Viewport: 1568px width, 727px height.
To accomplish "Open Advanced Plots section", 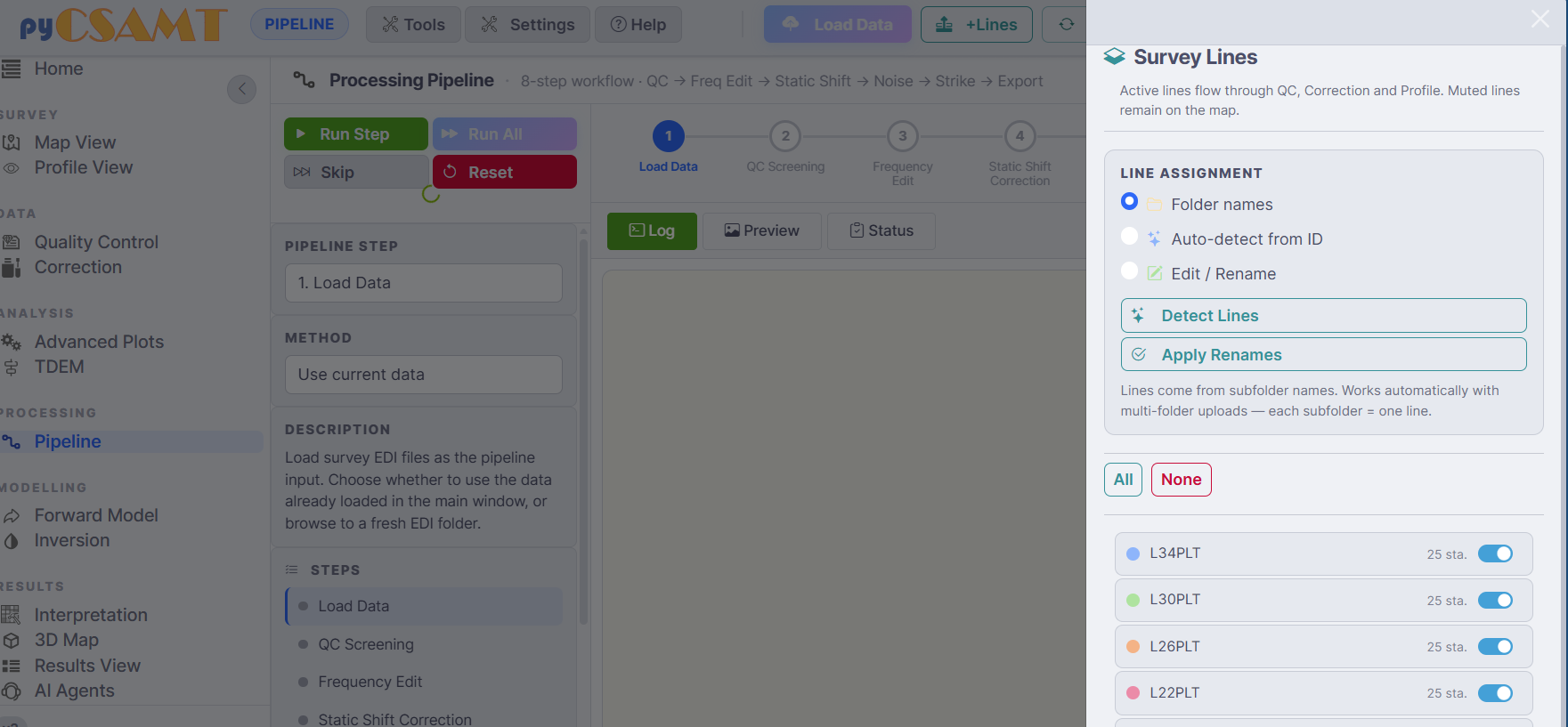I will (x=99, y=342).
